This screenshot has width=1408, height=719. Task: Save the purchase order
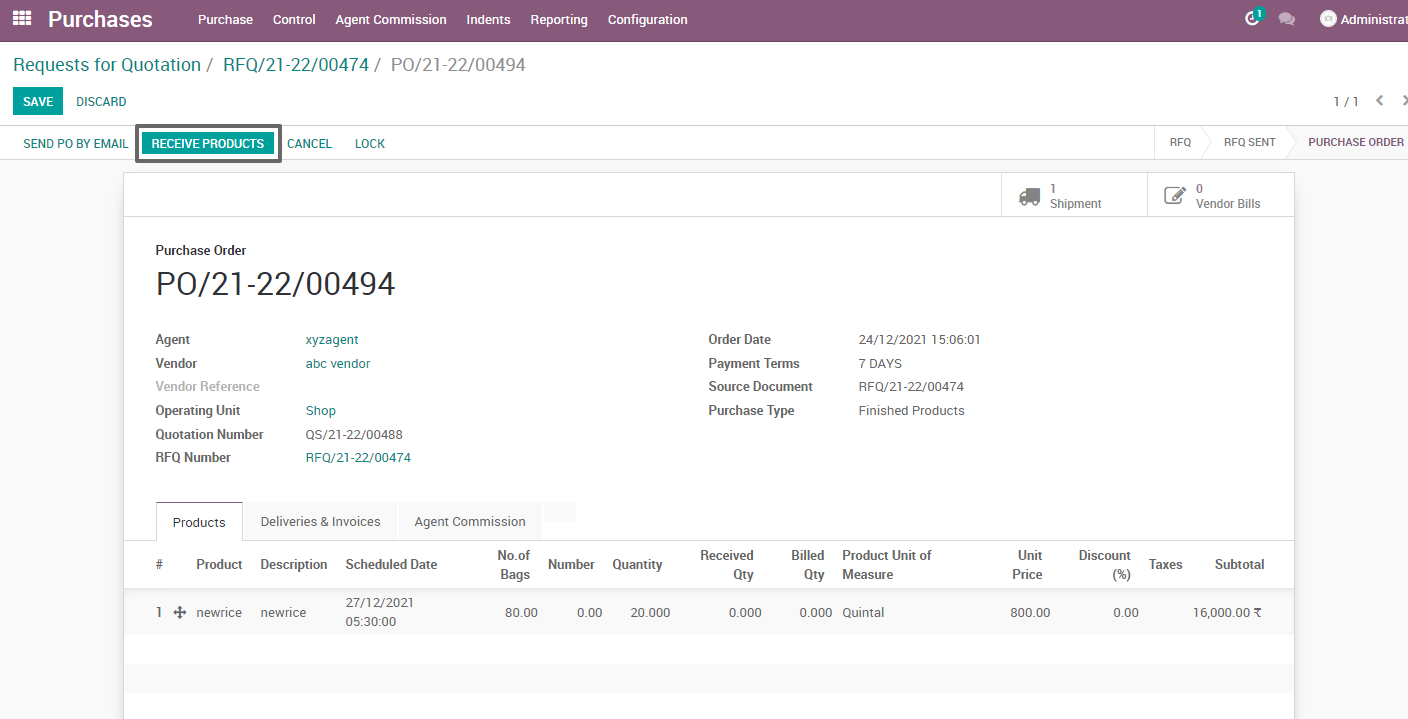(x=37, y=101)
